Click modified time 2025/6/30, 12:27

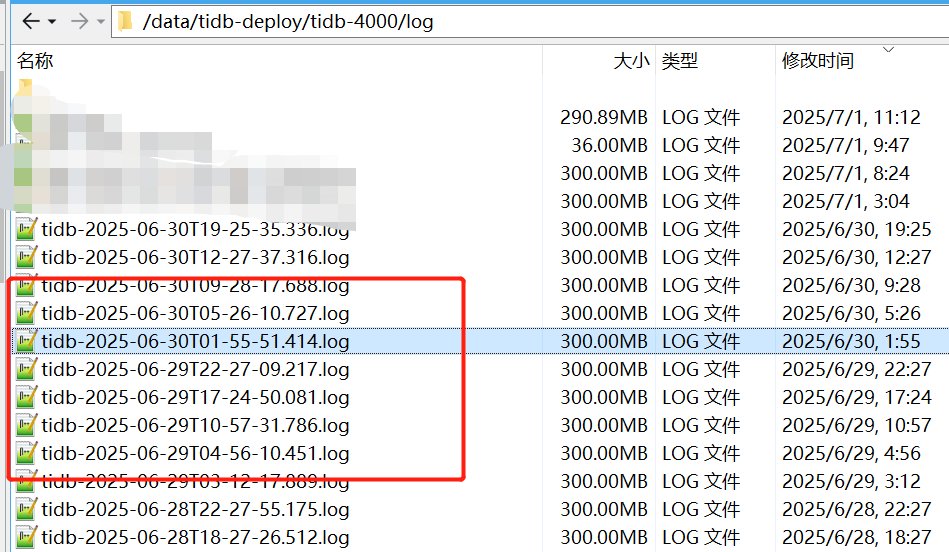pyautogui.click(x=856, y=257)
